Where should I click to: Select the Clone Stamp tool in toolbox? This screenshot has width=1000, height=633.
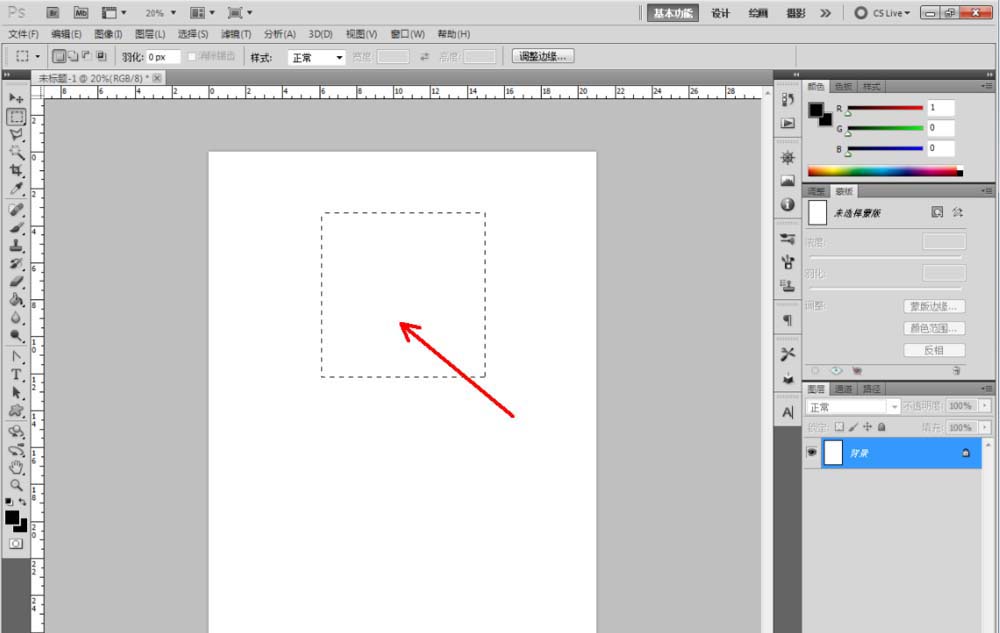[16, 246]
